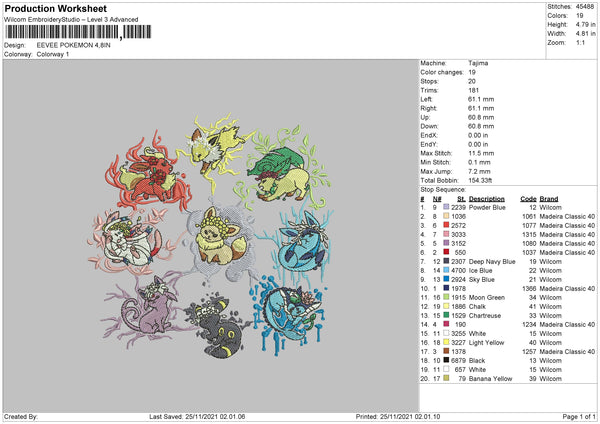Click the Powder Blue color swatch

[x=446, y=207]
